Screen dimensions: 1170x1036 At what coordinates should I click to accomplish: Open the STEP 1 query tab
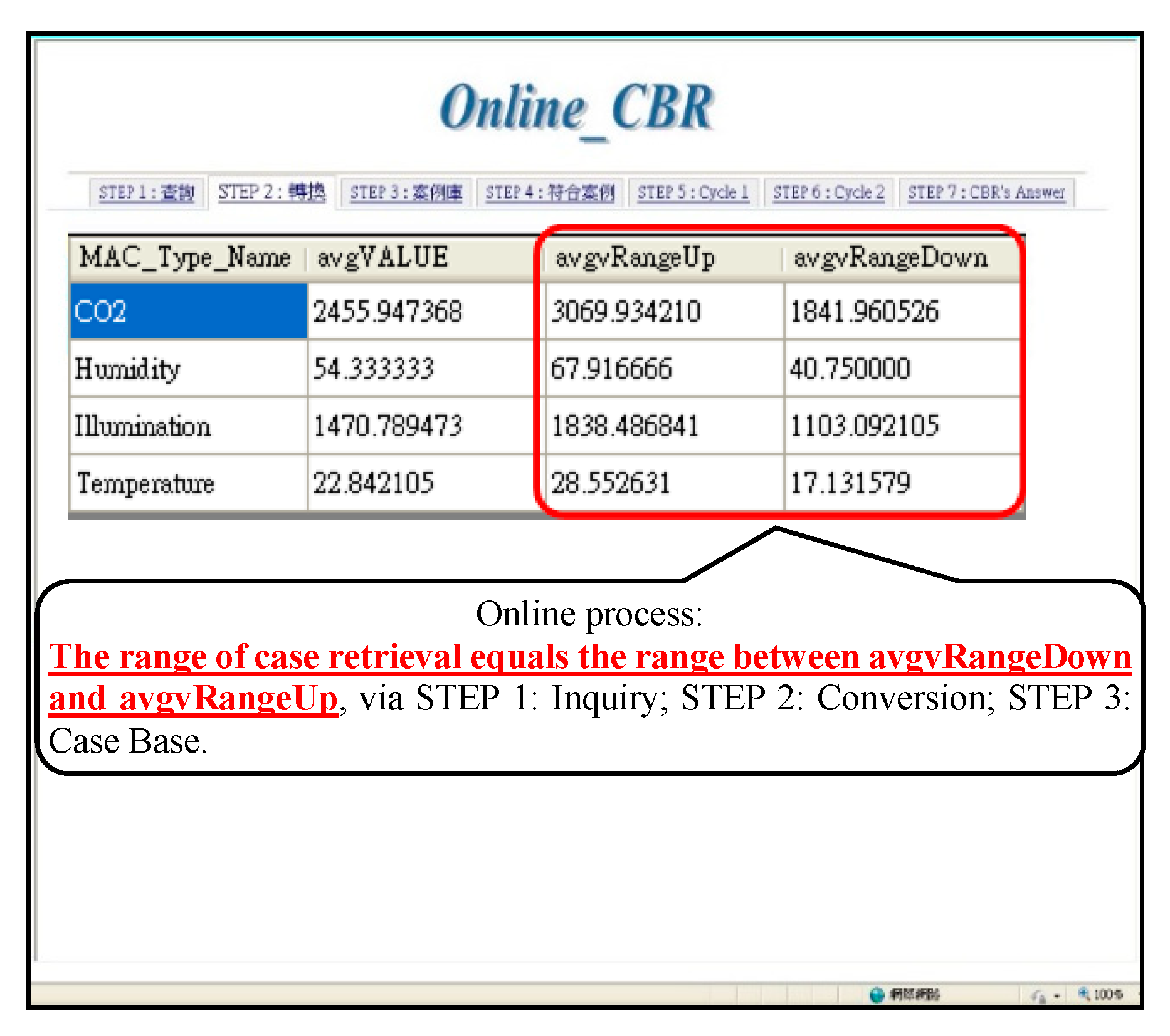146,192
